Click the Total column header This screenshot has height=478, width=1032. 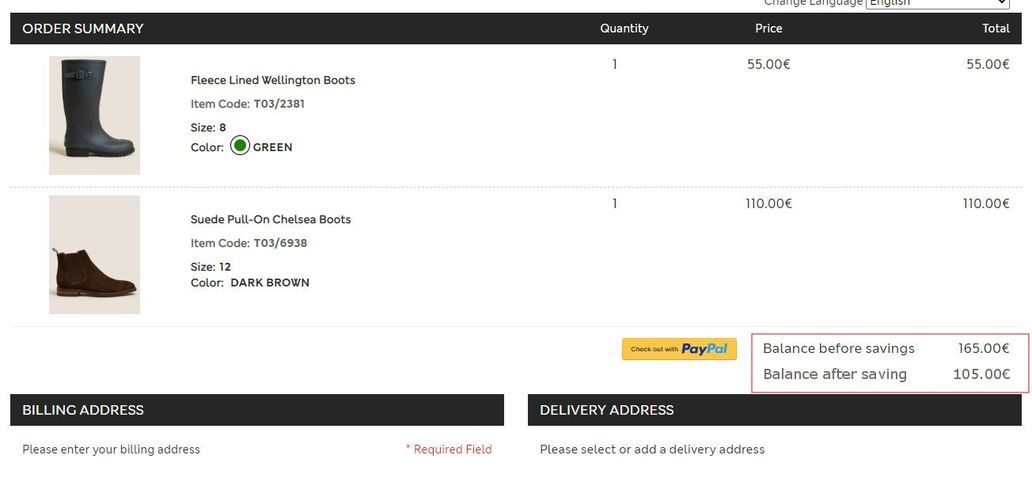tap(995, 29)
